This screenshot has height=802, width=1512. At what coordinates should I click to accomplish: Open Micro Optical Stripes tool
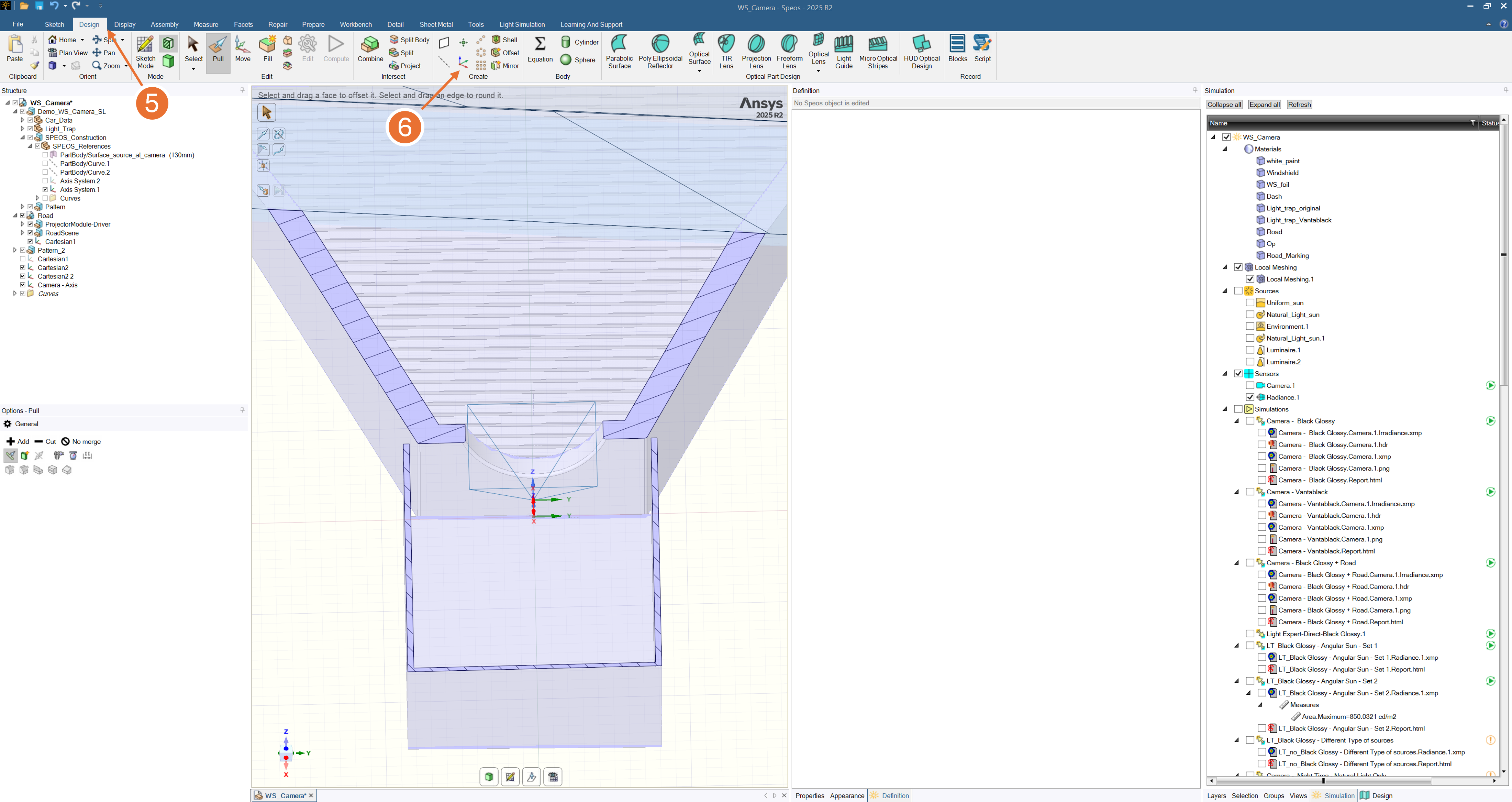click(878, 52)
